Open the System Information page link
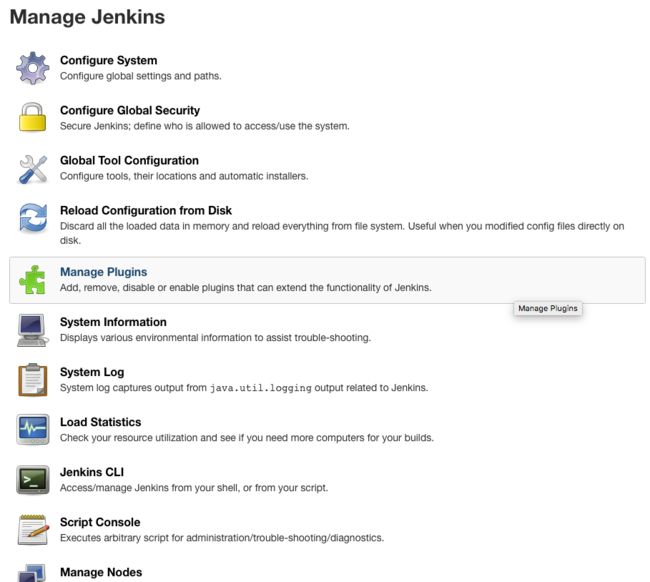This screenshot has height=582, width=650. (x=113, y=322)
